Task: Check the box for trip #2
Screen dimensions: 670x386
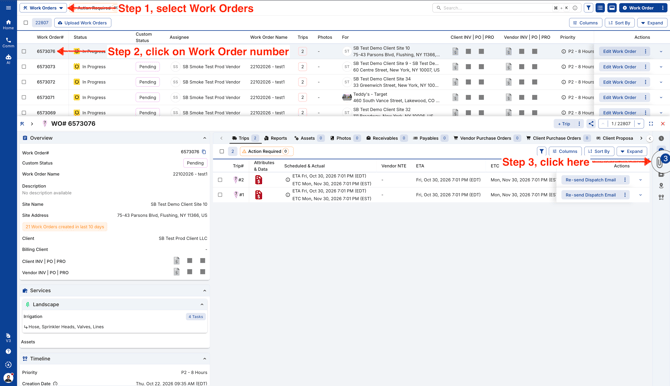Action: [x=220, y=180]
